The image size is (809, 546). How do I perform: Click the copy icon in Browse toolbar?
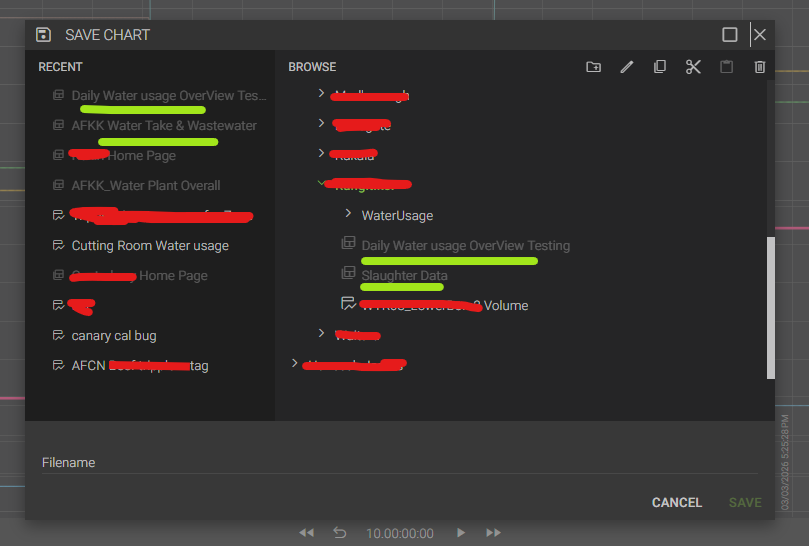pos(660,67)
